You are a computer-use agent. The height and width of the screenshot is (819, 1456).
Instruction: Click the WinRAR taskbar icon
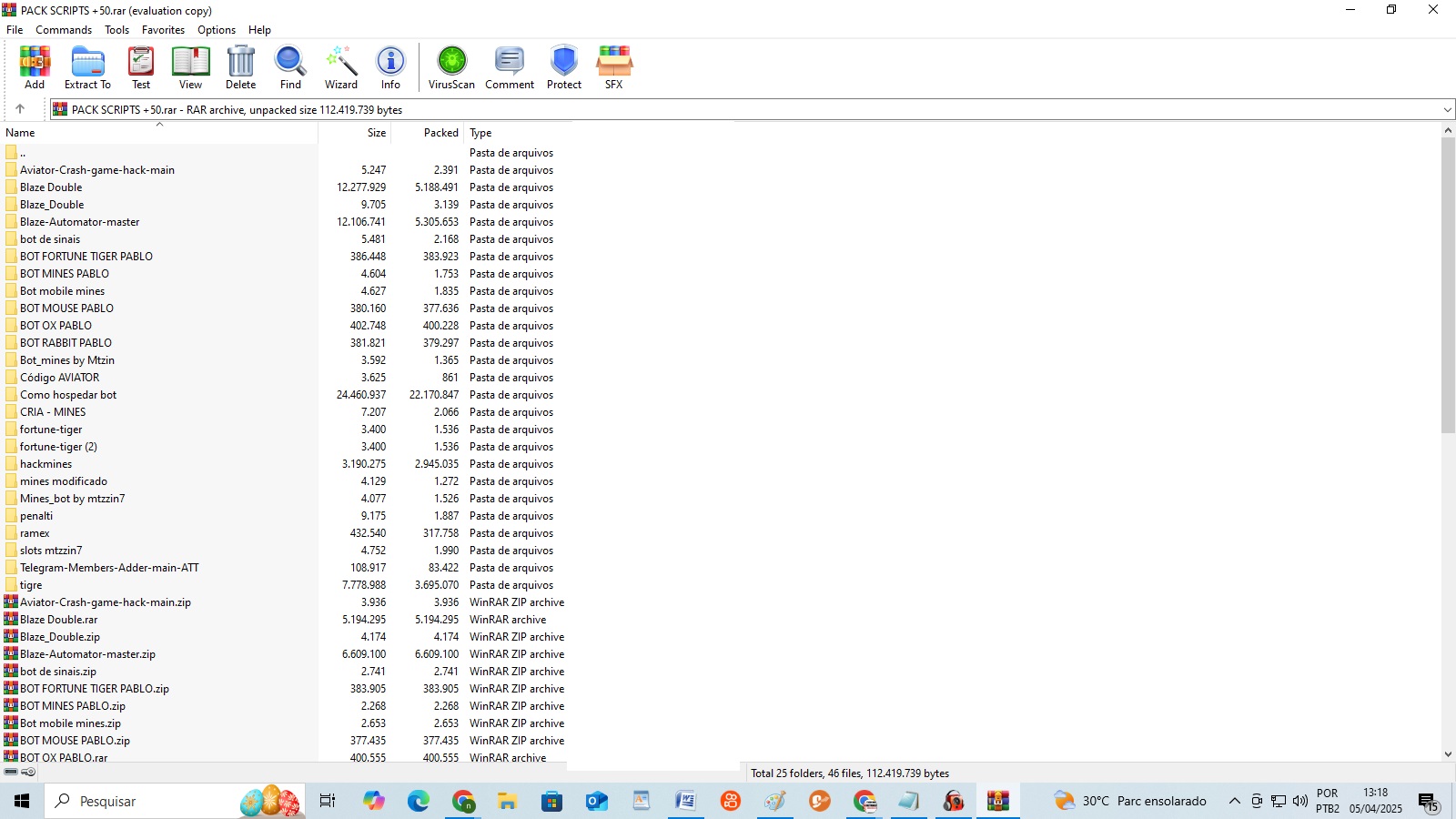pyautogui.click(x=998, y=801)
